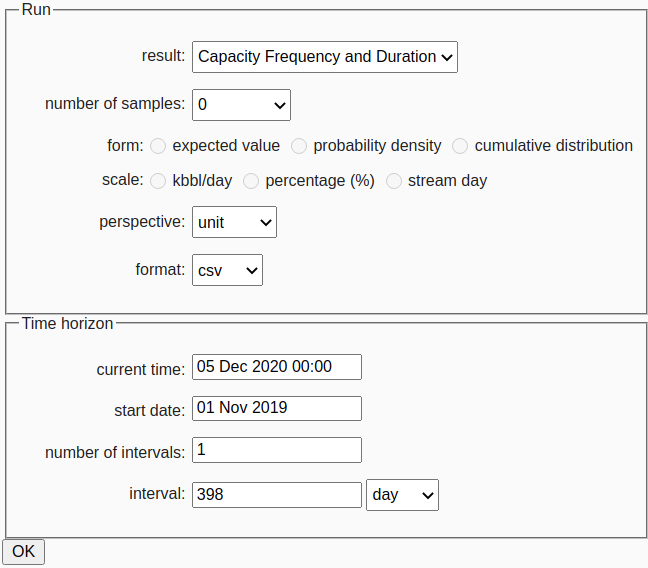The width and height of the screenshot is (648, 568).
Task: Choose the percentage (%) scale option
Action: (x=251, y=181)
